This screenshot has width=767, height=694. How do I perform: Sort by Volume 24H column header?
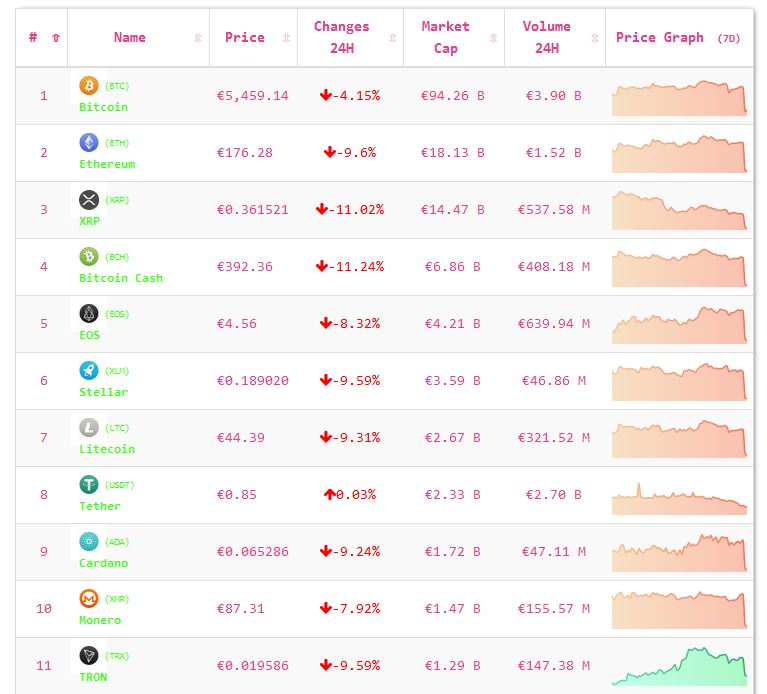(x=547, y=37)
